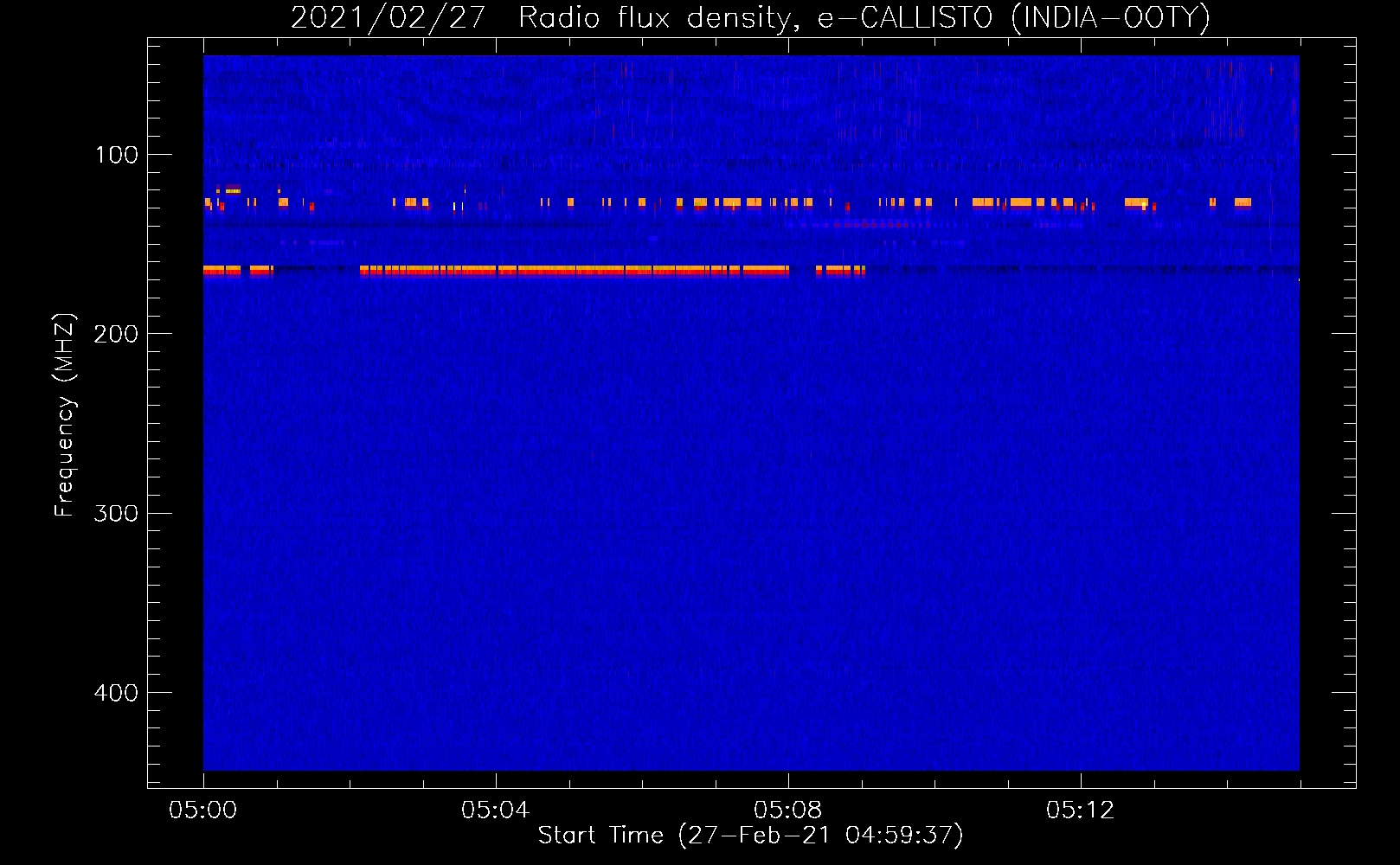Click the intermittent orange band near 127 MHz
This screenshot has width=1400, height=865.
coord(727,203)
